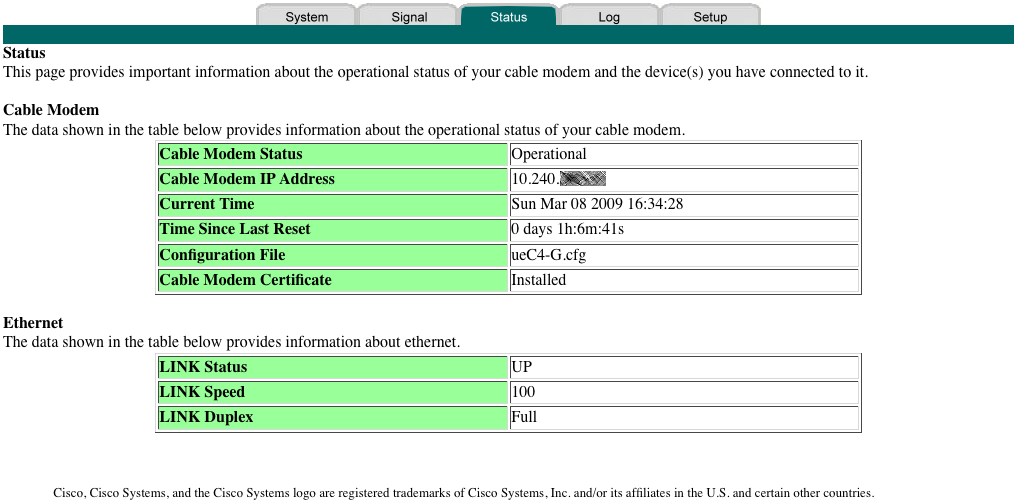
Task: Open the Log tab
Action: point(609,17)
